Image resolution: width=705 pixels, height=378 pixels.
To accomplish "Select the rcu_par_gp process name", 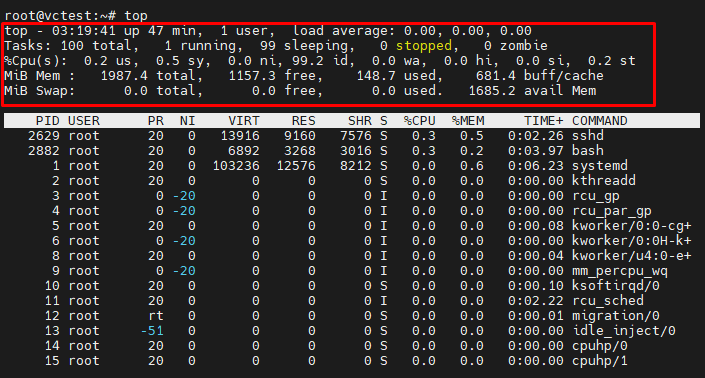I will point(611,211).
